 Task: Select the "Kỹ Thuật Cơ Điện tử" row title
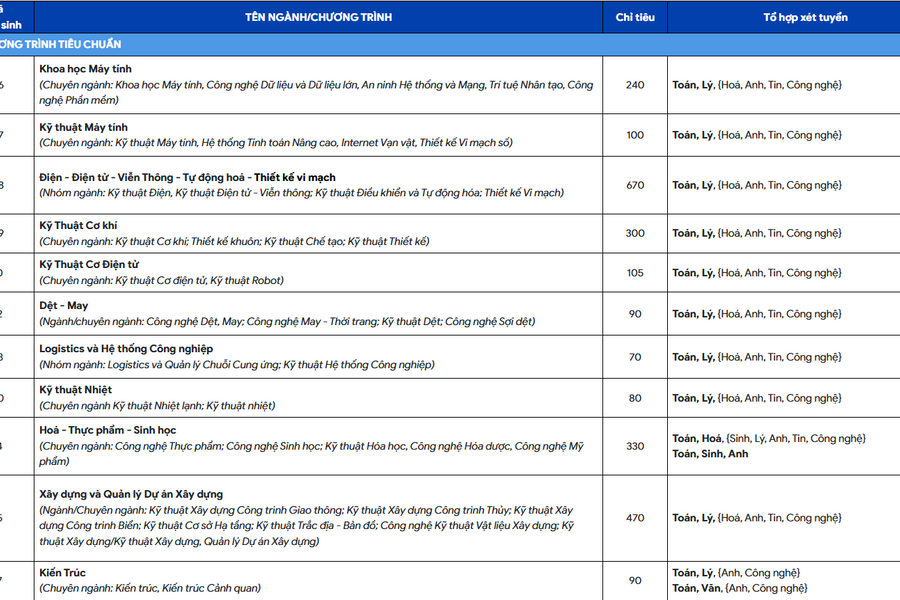point(89,264)
